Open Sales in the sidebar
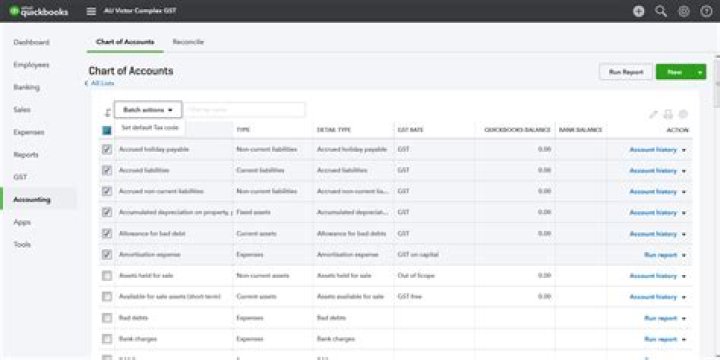This screenshot has height=360, width=720. click(22, 110)
